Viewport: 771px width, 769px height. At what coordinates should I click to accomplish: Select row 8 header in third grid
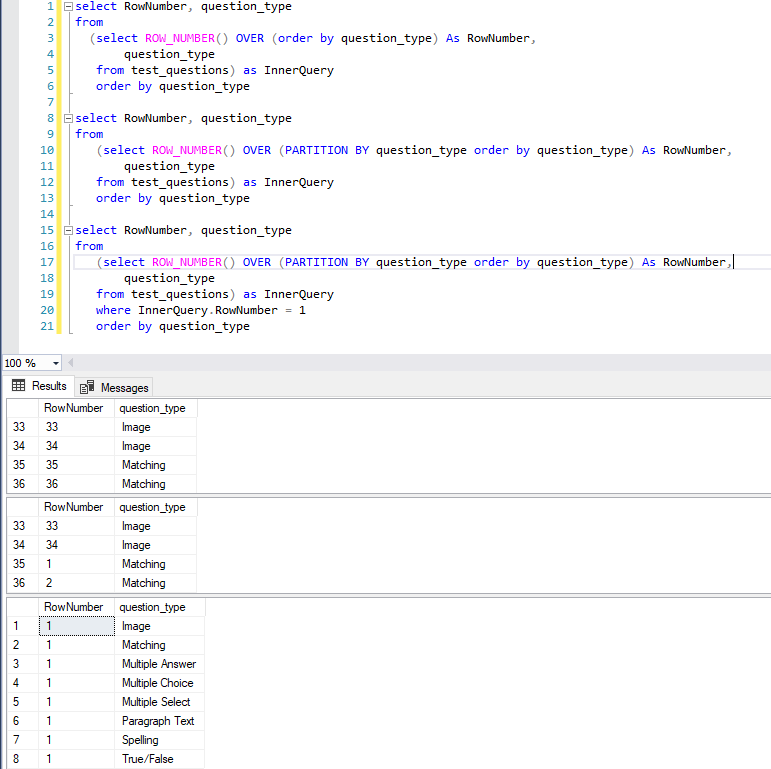(x=23, y=759)
